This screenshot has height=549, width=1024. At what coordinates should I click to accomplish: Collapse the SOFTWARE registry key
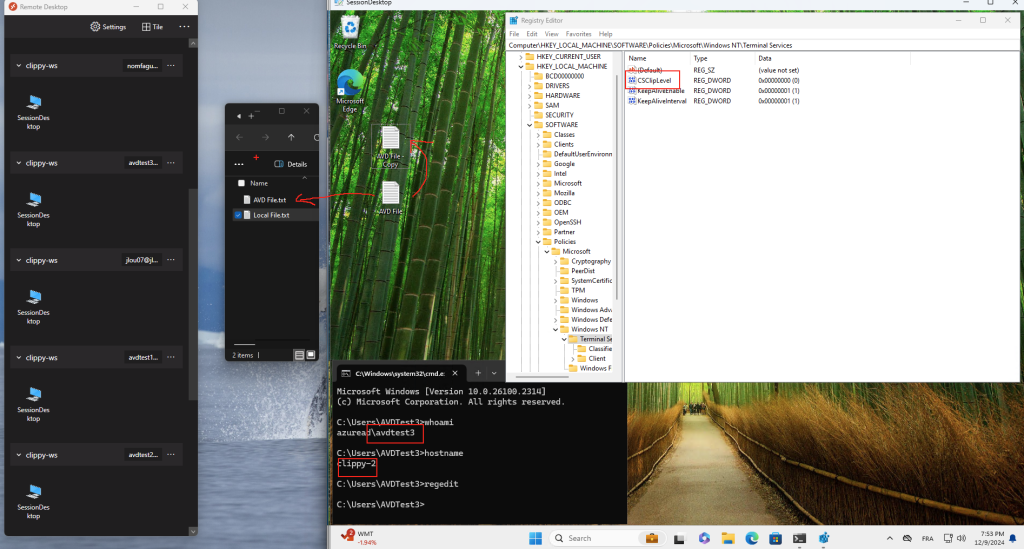coord(530,125)
